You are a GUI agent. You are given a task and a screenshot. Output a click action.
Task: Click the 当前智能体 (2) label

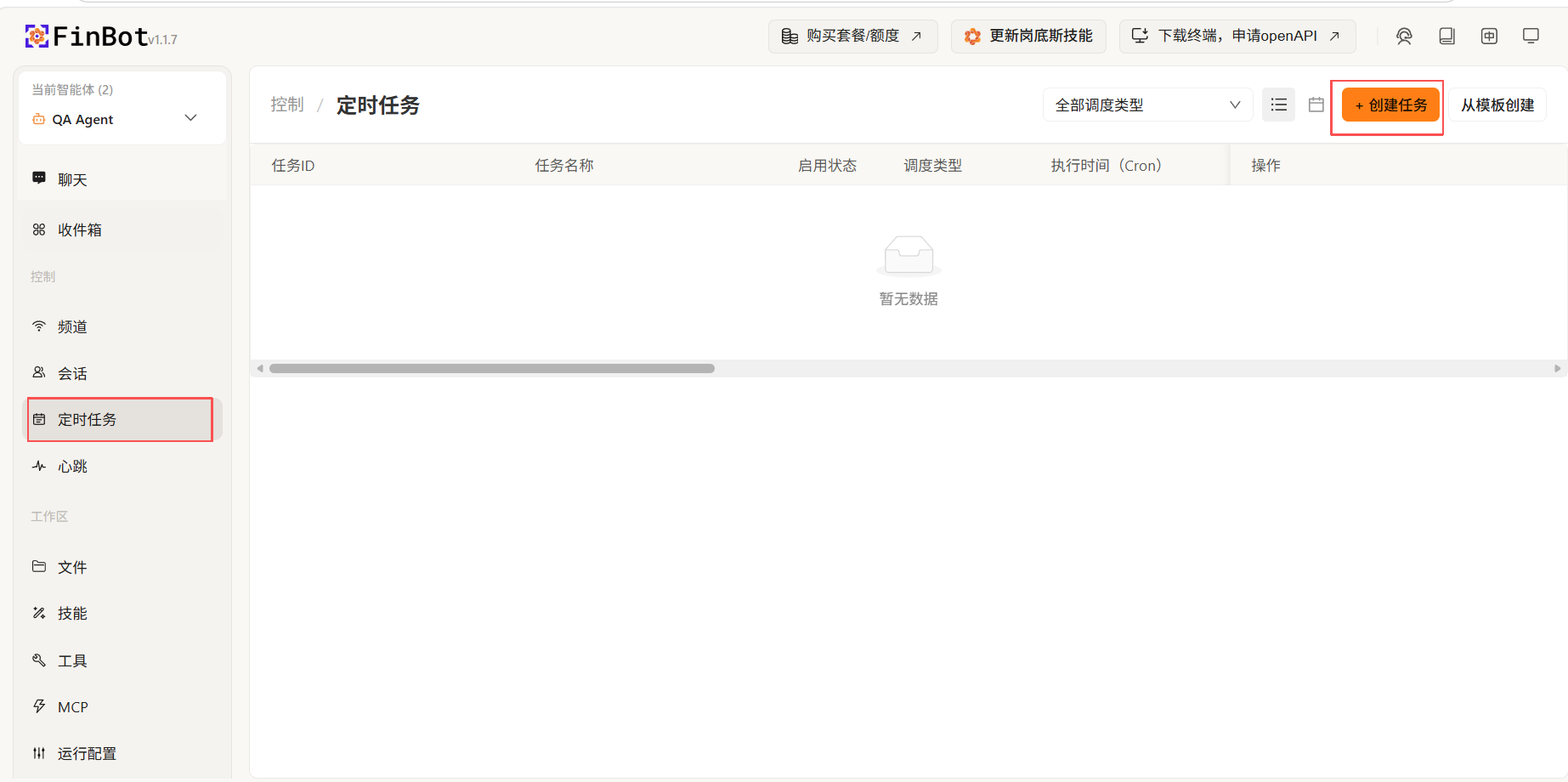72,89
